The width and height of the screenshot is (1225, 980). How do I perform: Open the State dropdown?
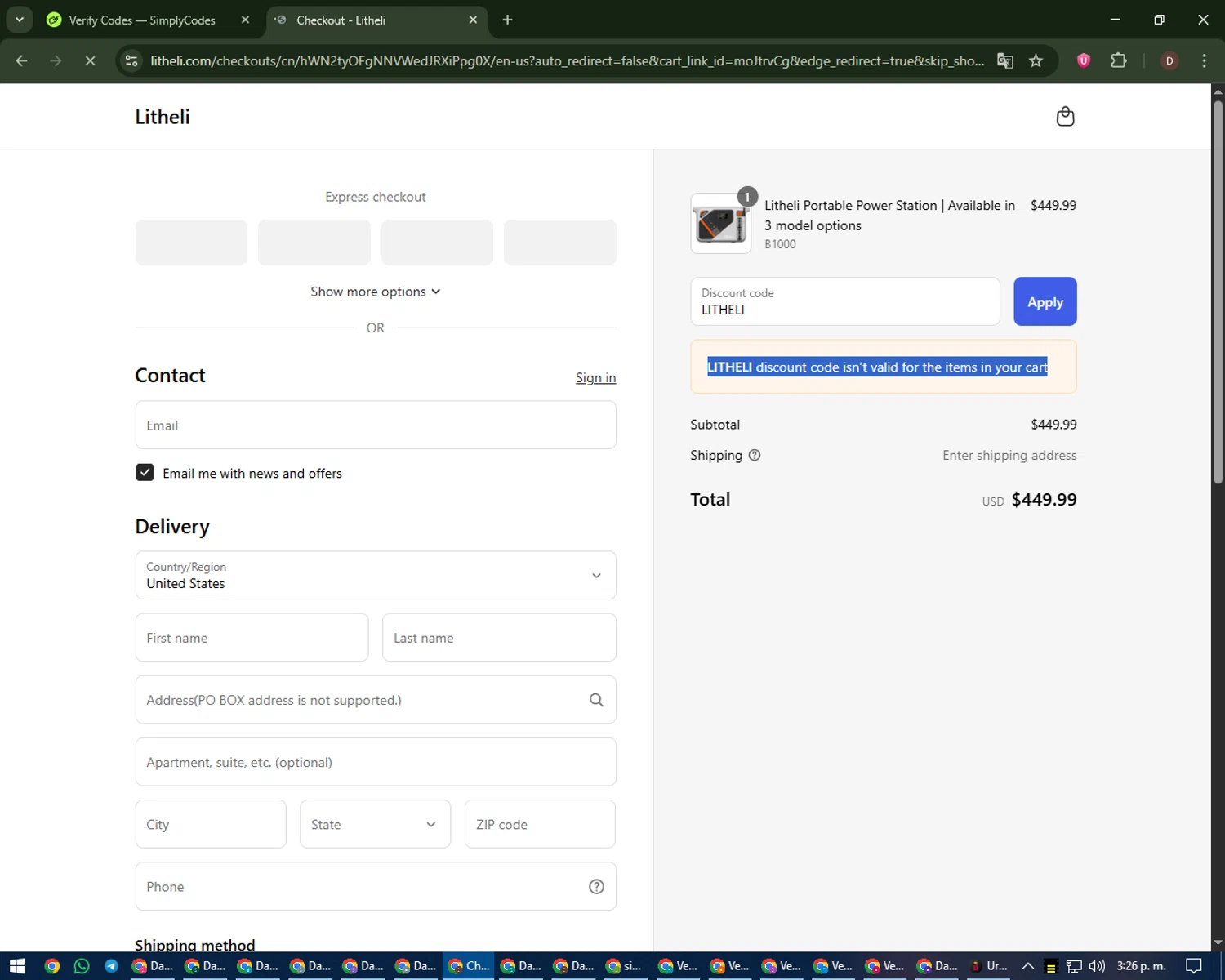375,824
